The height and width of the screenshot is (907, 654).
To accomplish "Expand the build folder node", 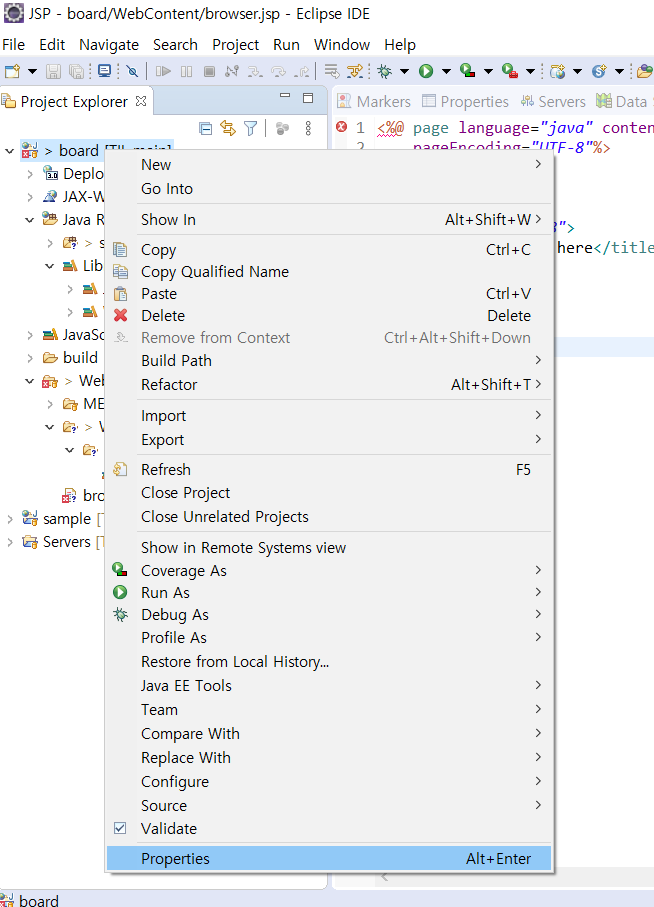I will (29, 358).
